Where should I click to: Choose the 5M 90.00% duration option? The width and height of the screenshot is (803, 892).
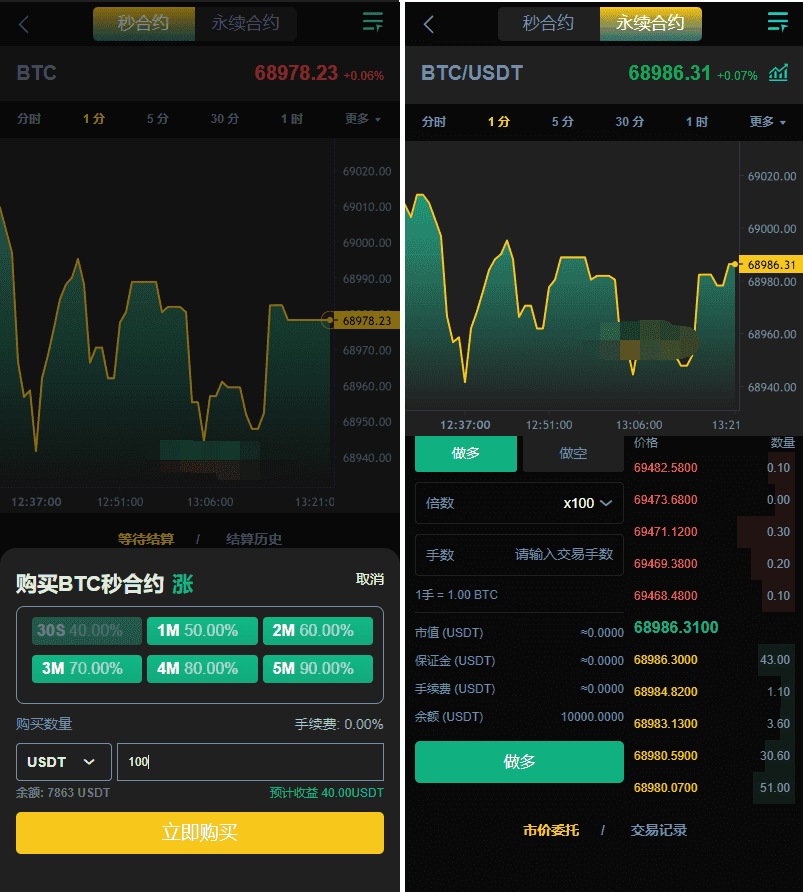[x=317, y=668]
